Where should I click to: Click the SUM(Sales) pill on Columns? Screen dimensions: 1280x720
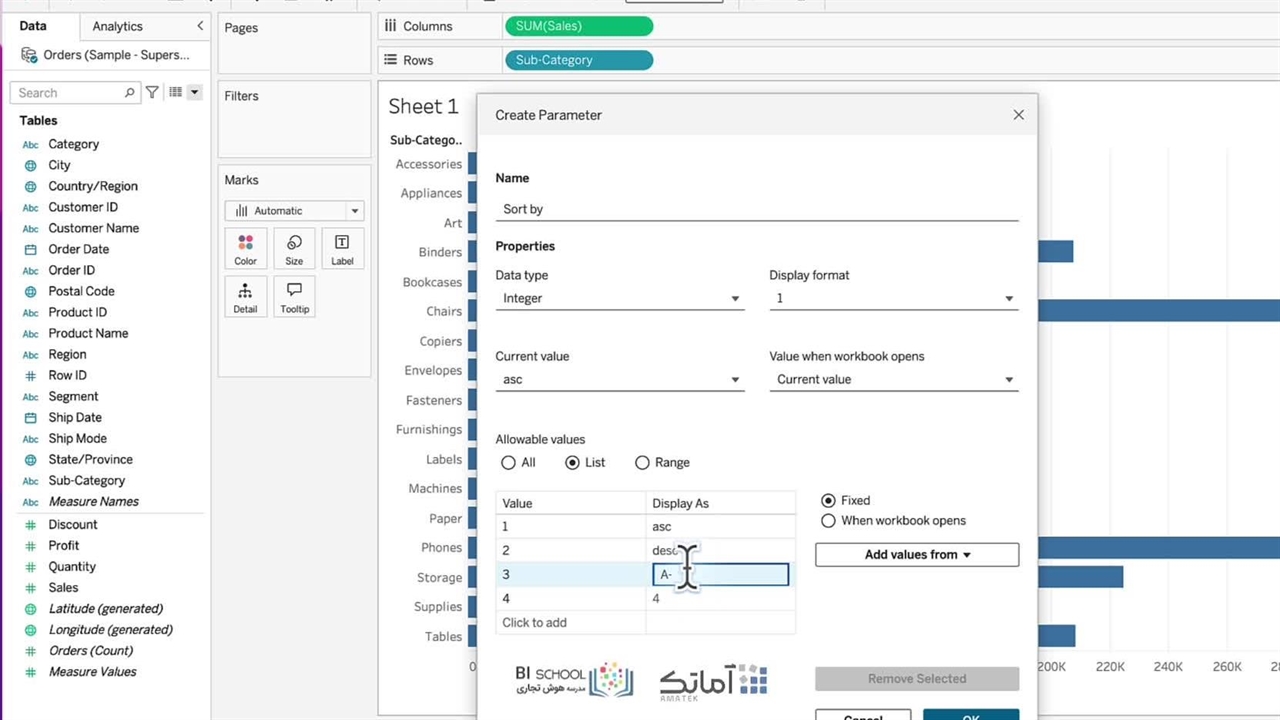(579, 26)
